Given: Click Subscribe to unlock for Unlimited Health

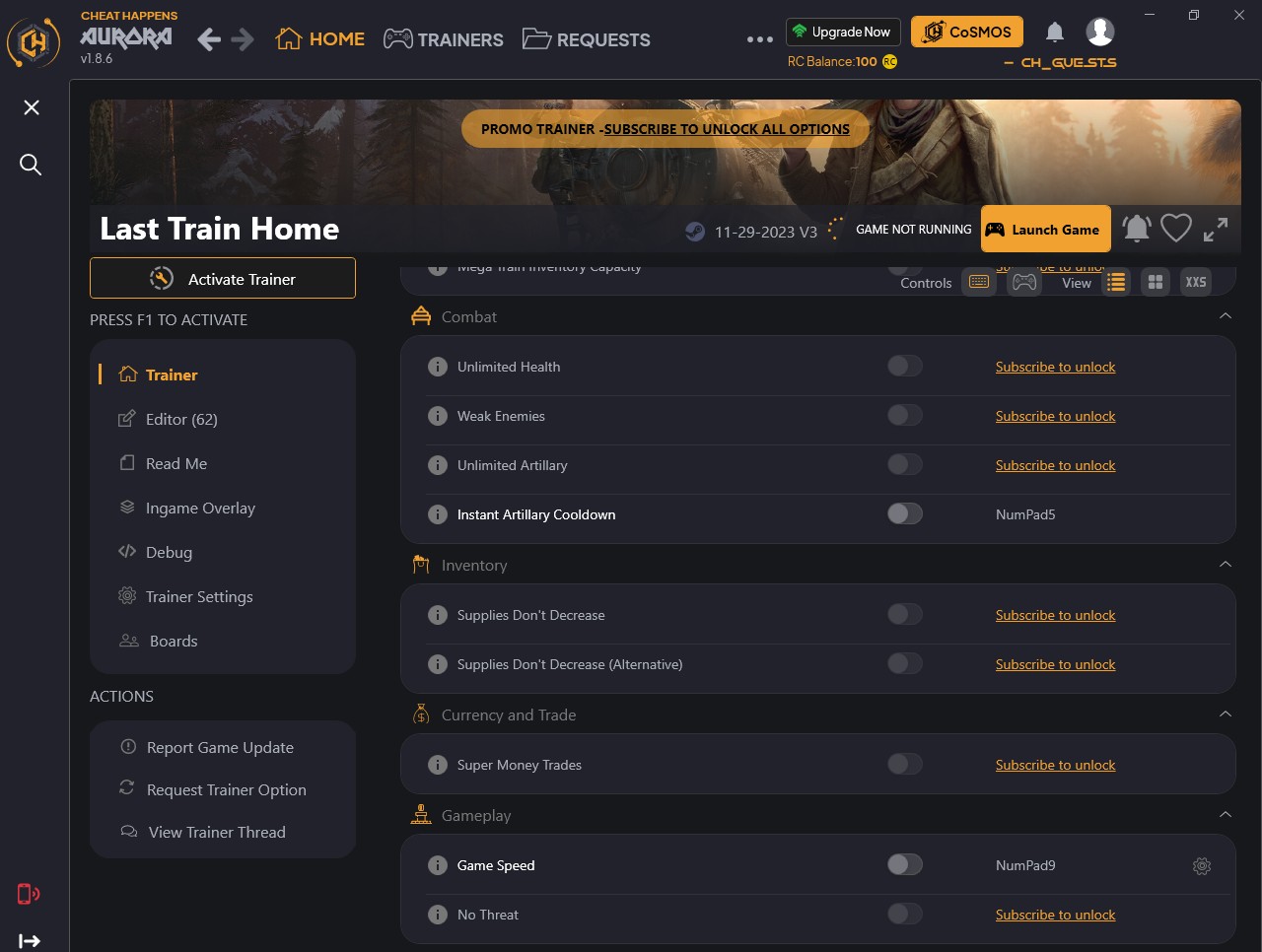Looking at the screenshot, I should tap(1055, 367).
